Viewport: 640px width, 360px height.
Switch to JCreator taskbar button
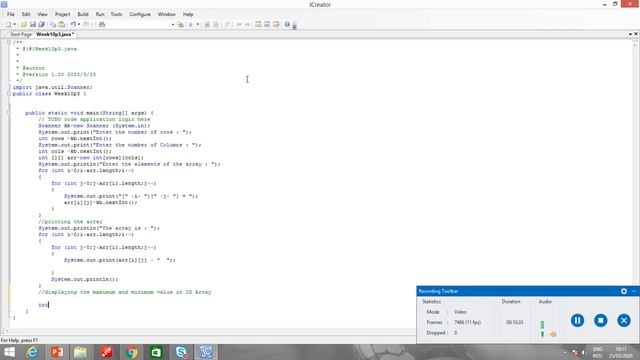(x=206, y=352)
